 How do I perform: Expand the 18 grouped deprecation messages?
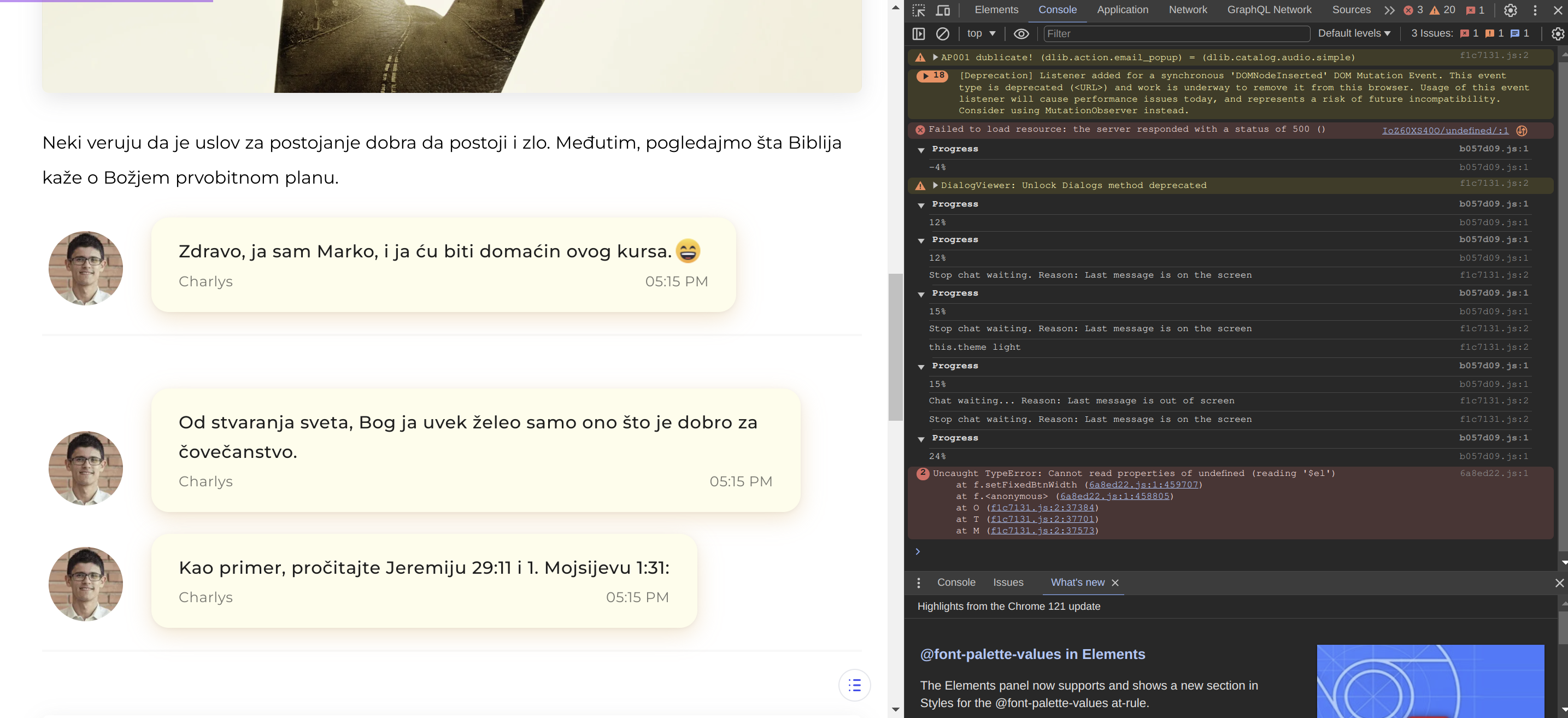pos(932,76)
